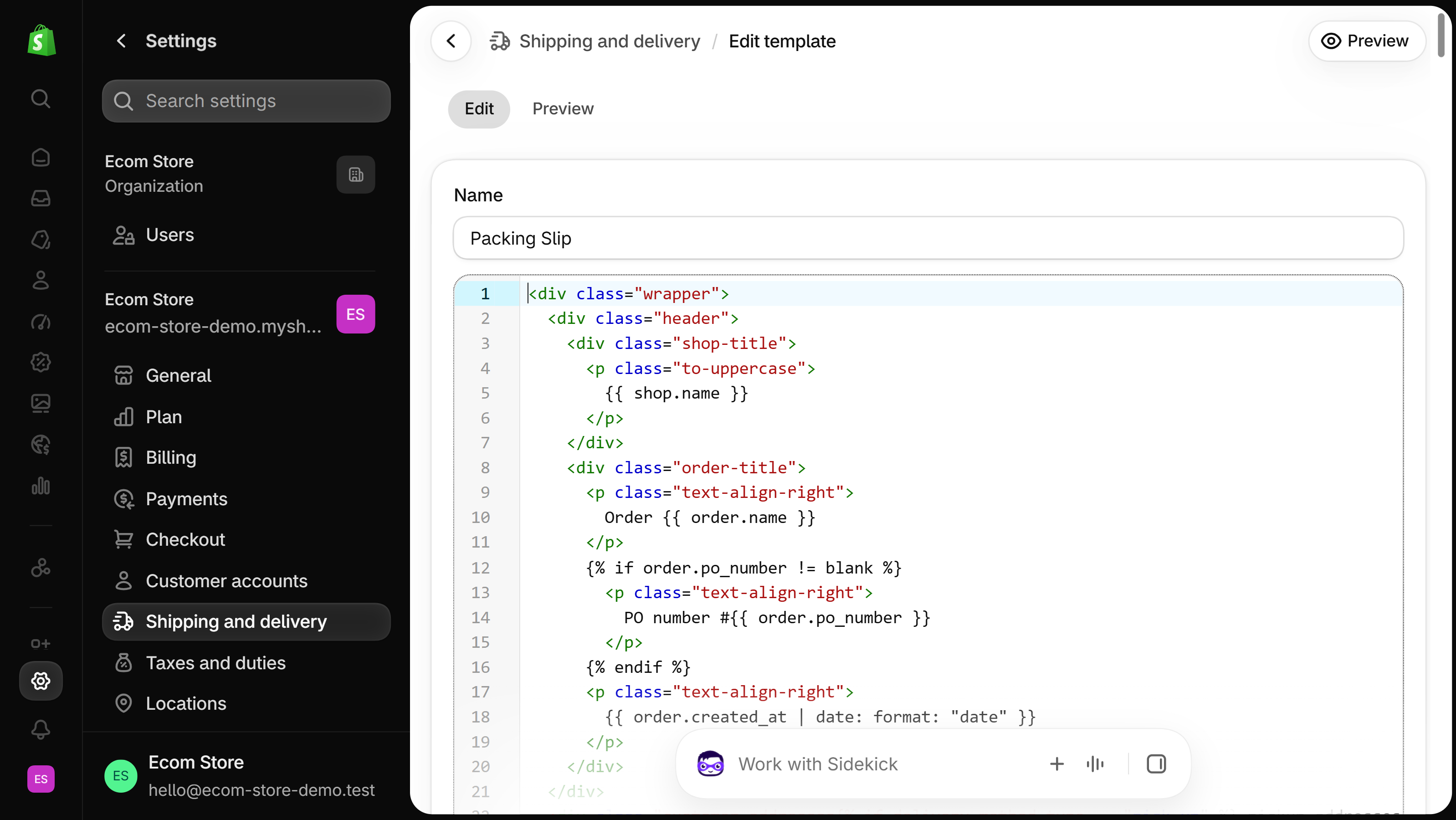Click the Packing Slip name field
The height and width of the screenshot is (820, 1456).
928,238
